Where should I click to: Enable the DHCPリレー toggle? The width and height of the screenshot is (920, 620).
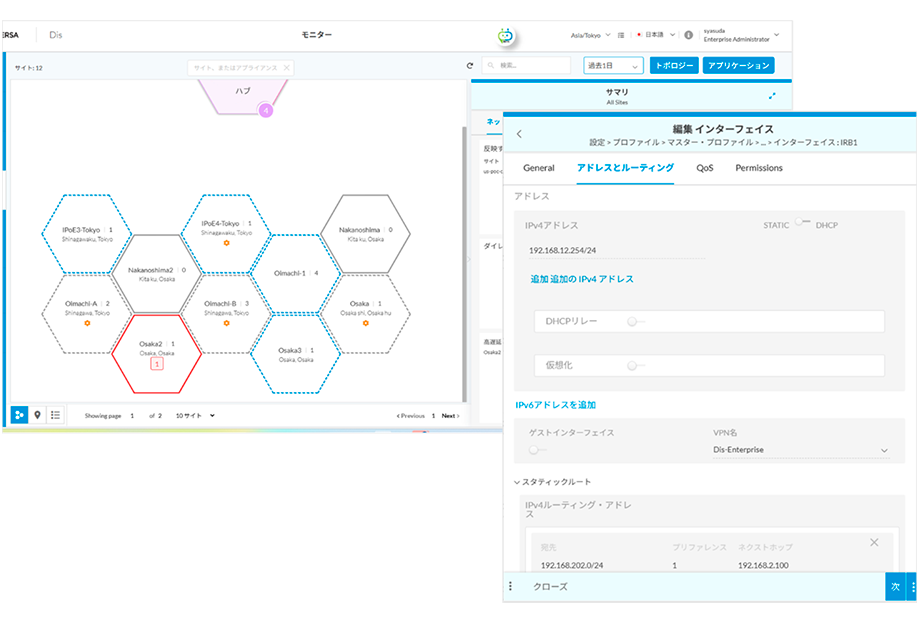pyautogui.click(x=633, y=321)
